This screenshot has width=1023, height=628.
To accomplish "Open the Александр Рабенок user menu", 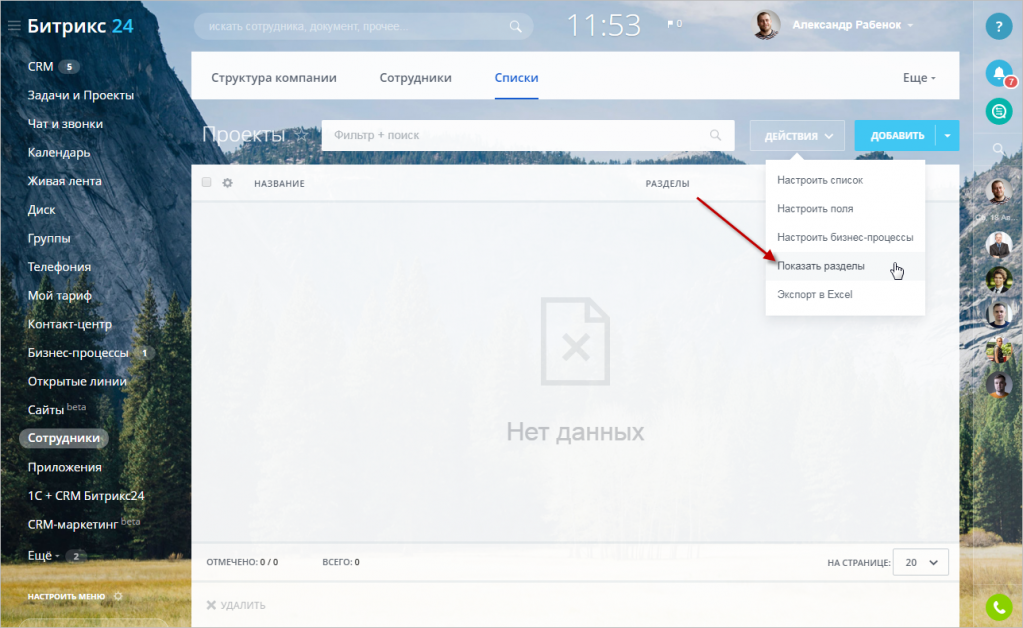I will pos(852,25).
